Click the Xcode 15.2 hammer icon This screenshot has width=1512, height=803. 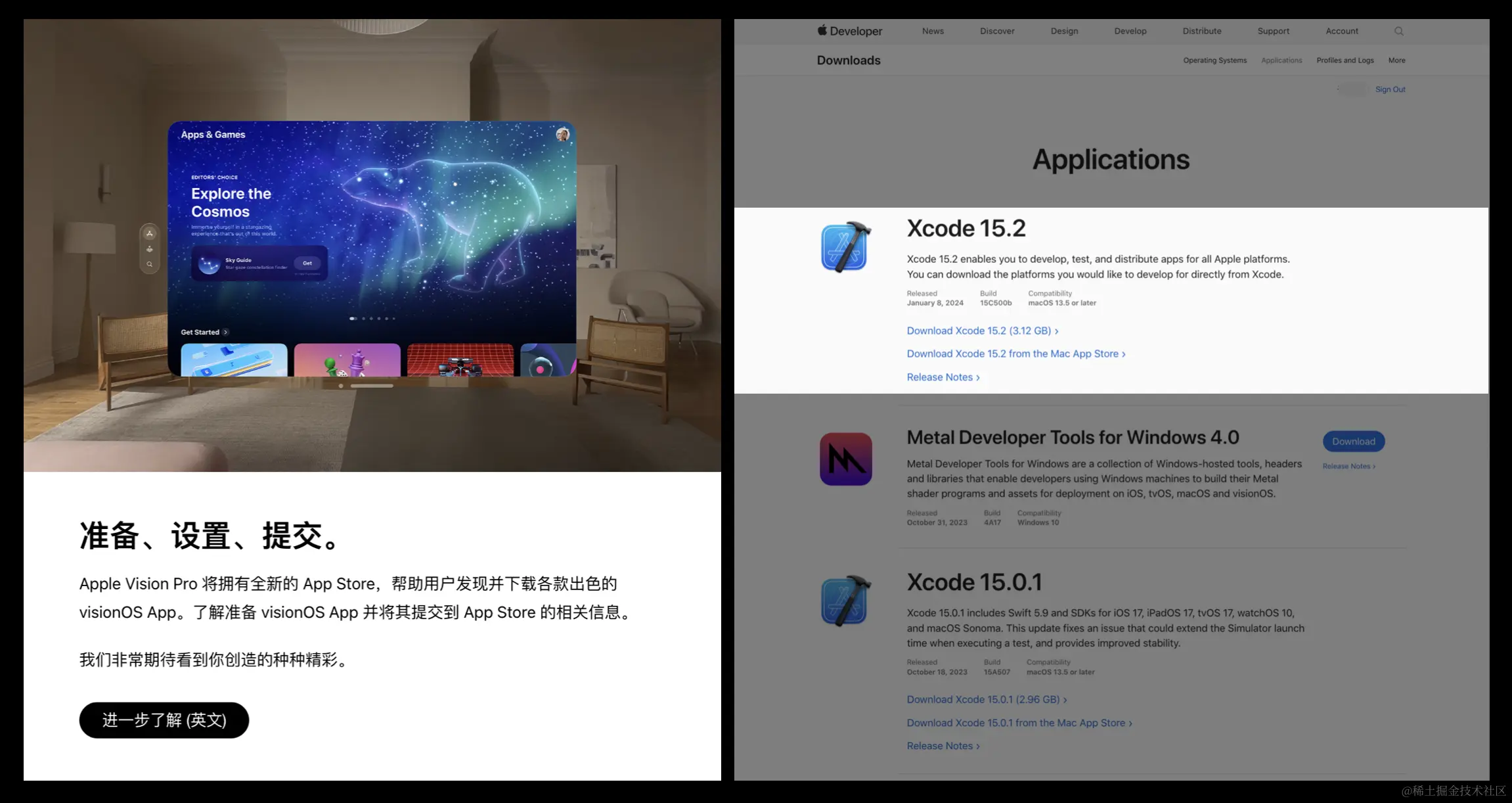point(846,247)
